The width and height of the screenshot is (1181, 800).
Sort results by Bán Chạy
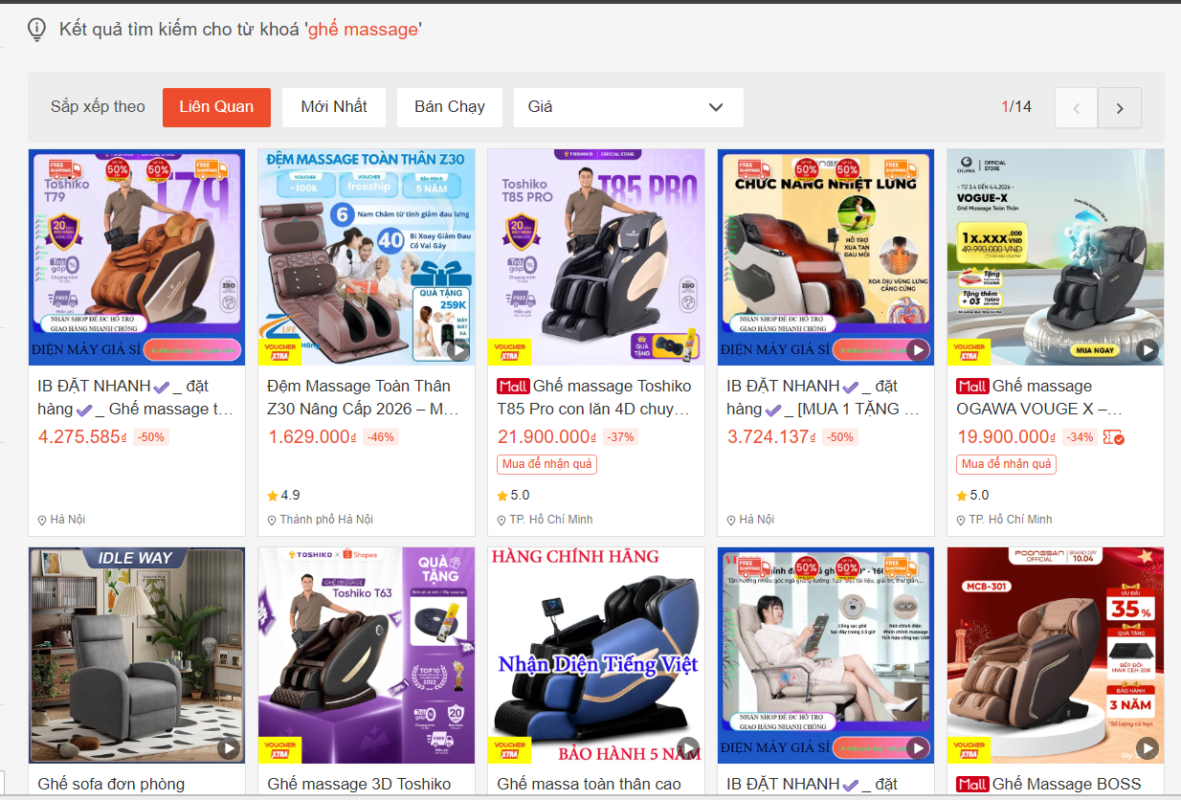[x=449, y=107]
